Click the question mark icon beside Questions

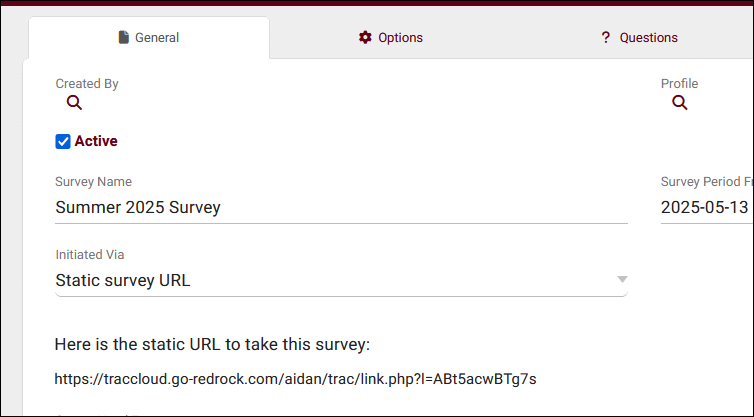tap(605, 38)
